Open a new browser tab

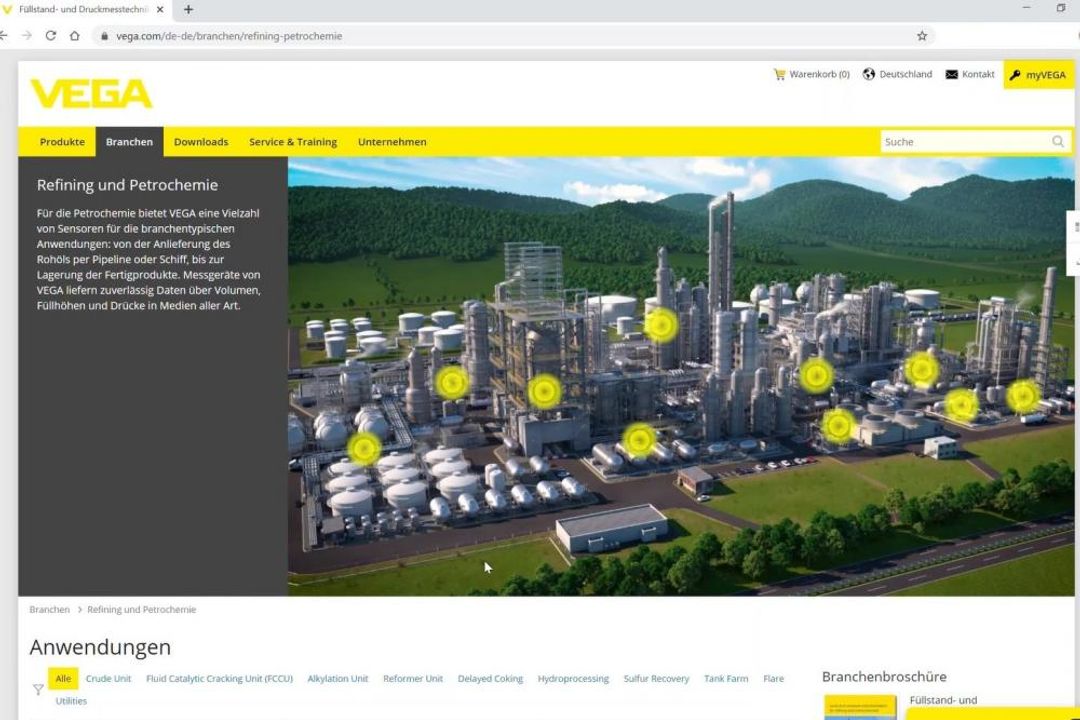pyautogui.click(x=188, y=10)
